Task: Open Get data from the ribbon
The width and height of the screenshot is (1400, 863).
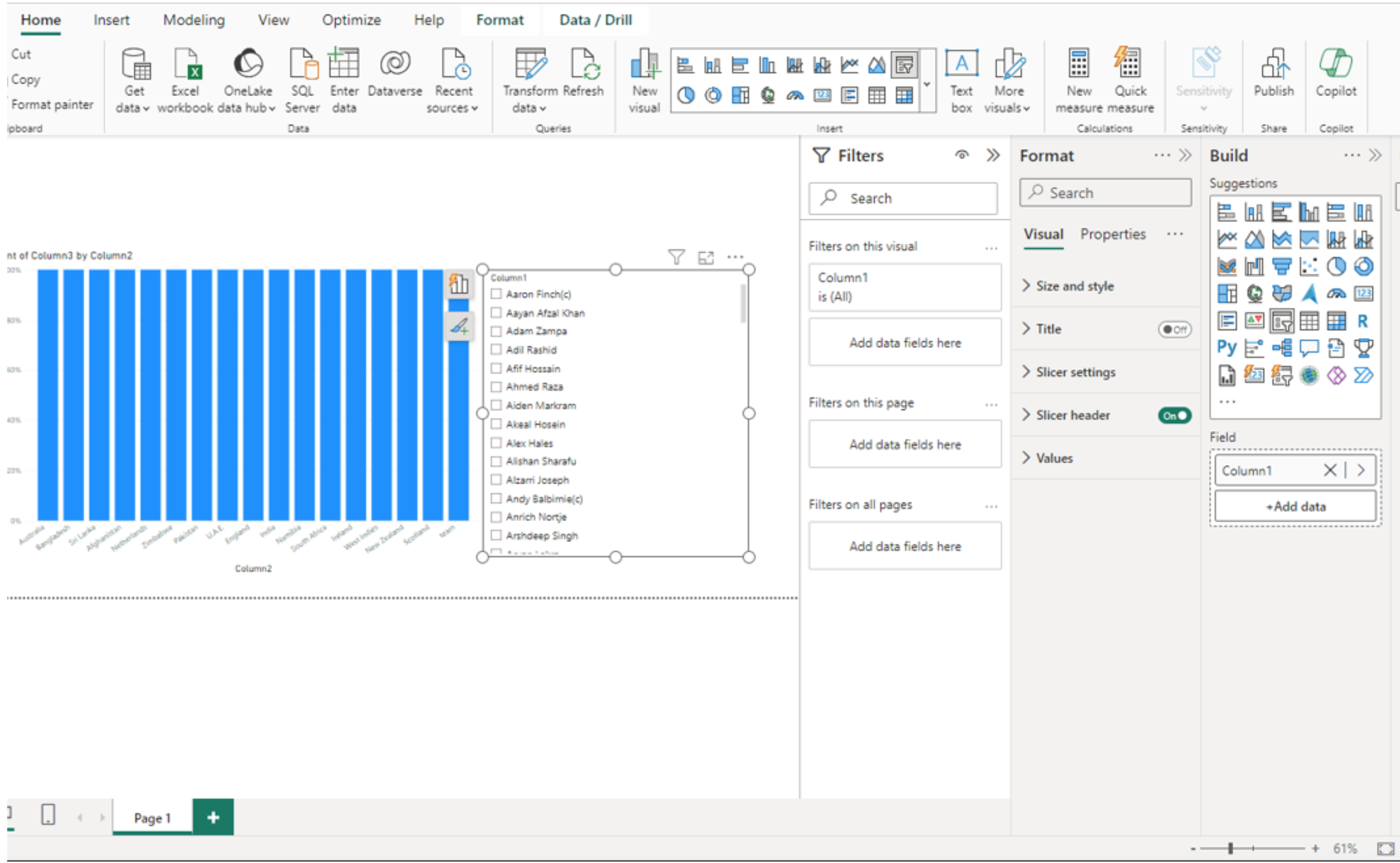Action: pos(134,80)
